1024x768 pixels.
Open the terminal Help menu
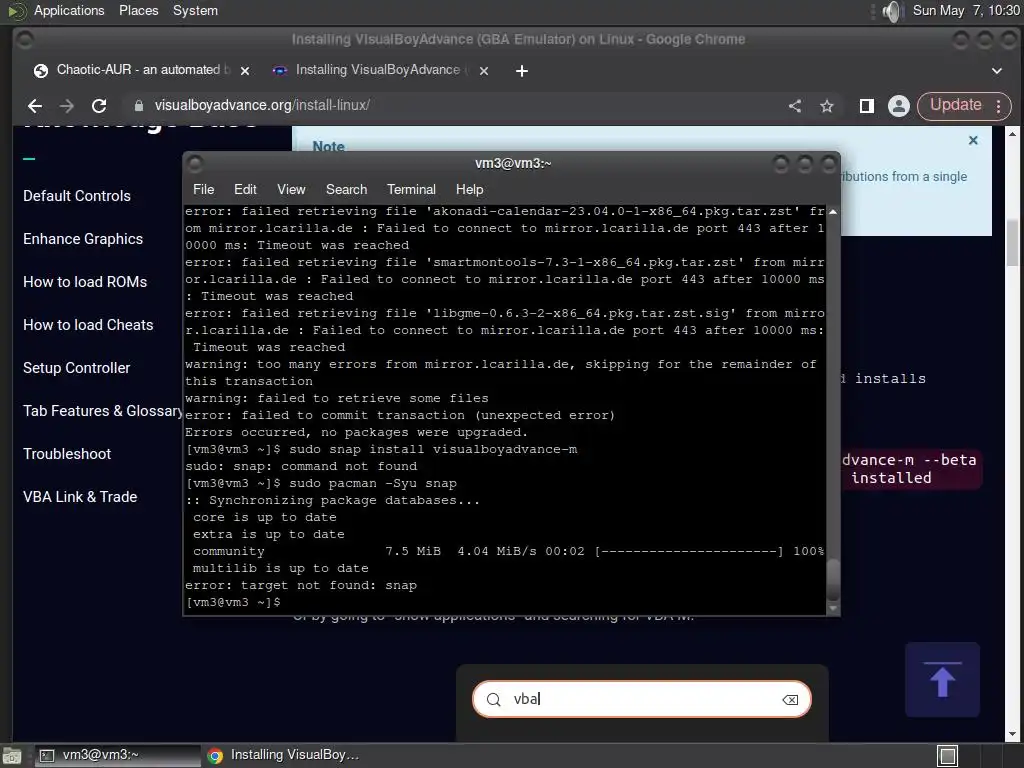pyautogui.click(x=469, y=189)
